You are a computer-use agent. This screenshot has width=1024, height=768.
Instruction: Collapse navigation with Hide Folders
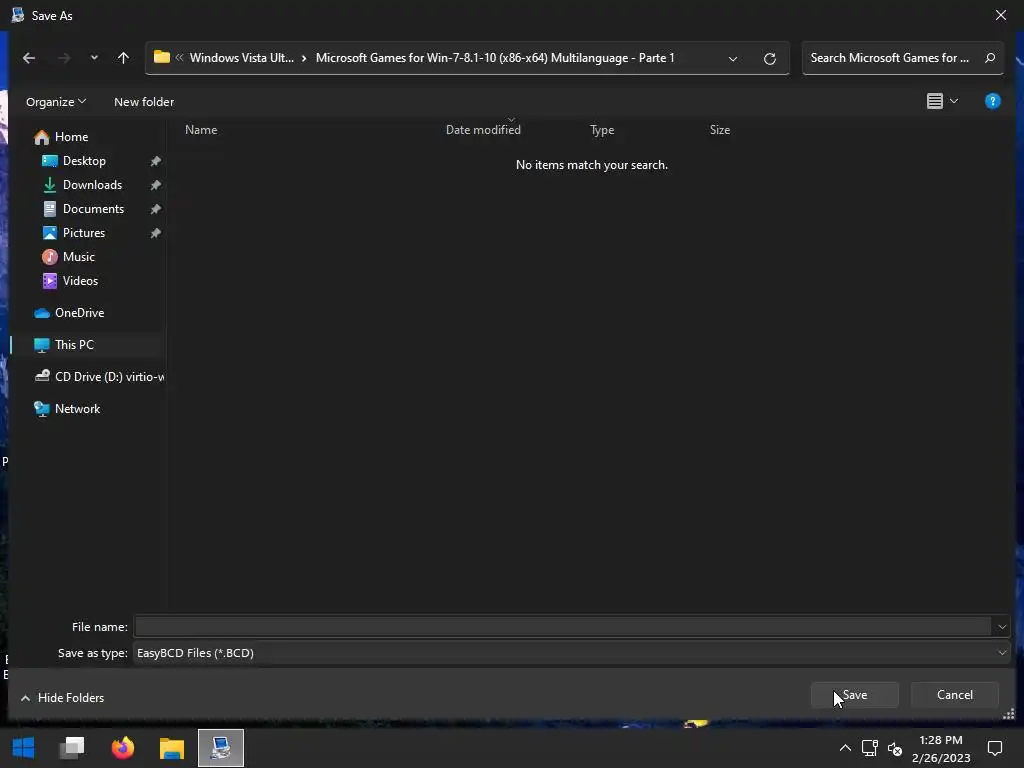(x=62, y=698)
